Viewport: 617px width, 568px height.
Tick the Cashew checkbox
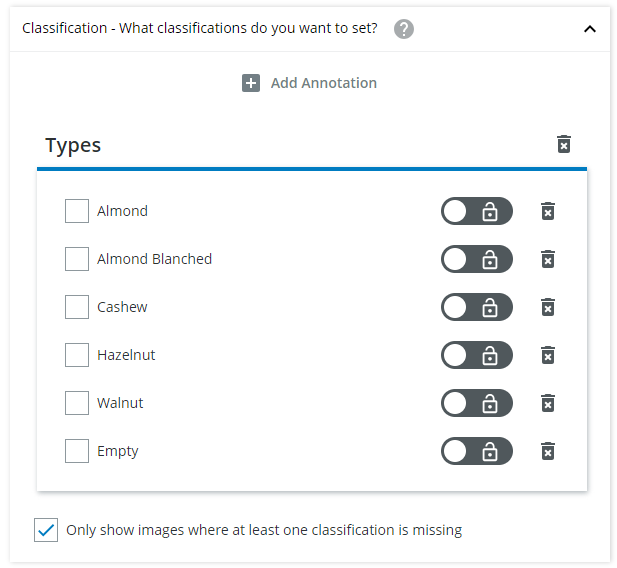pos(77,307)
